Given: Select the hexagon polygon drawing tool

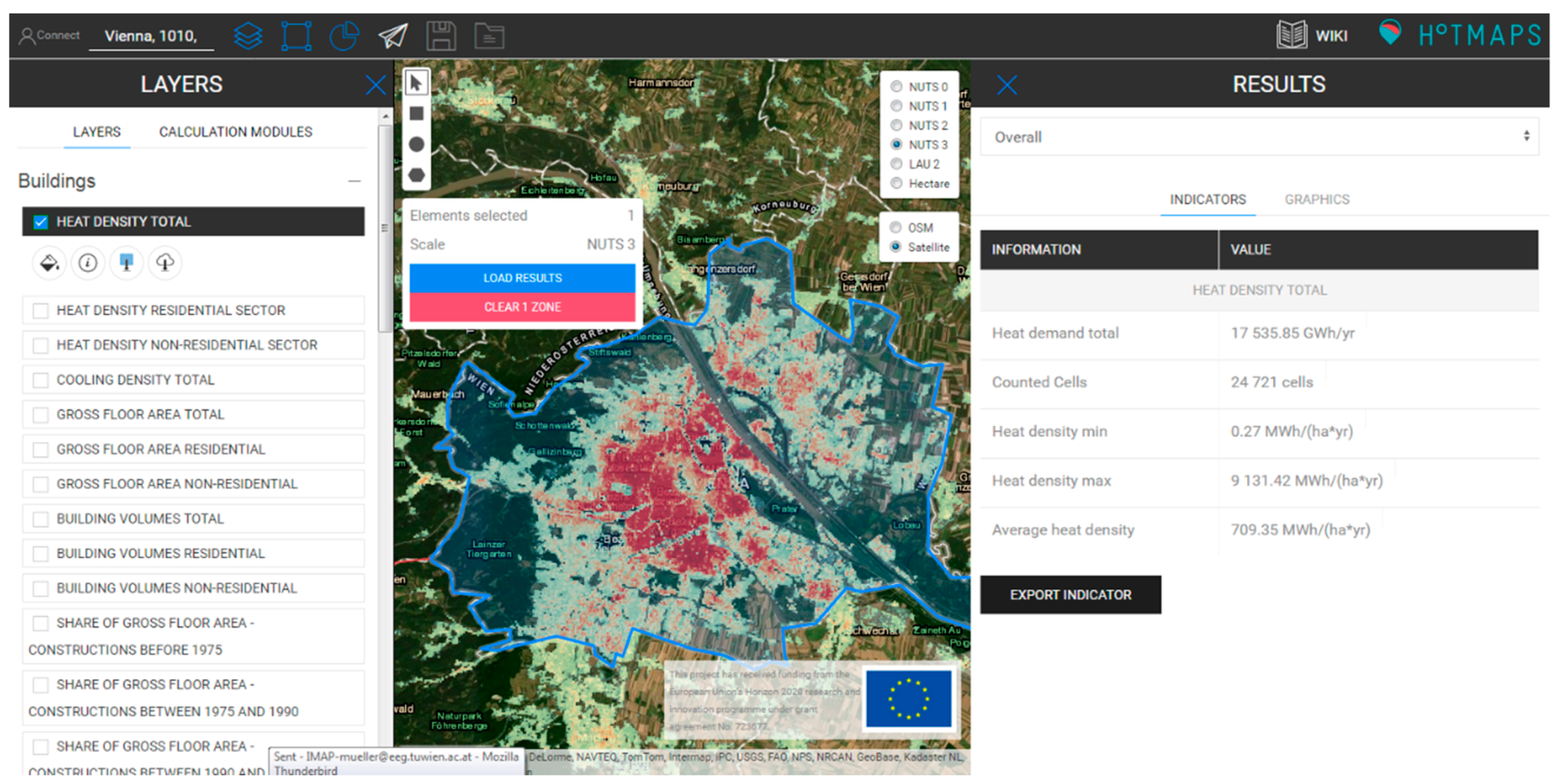Looking at the screenshot, I should [416, 175].
